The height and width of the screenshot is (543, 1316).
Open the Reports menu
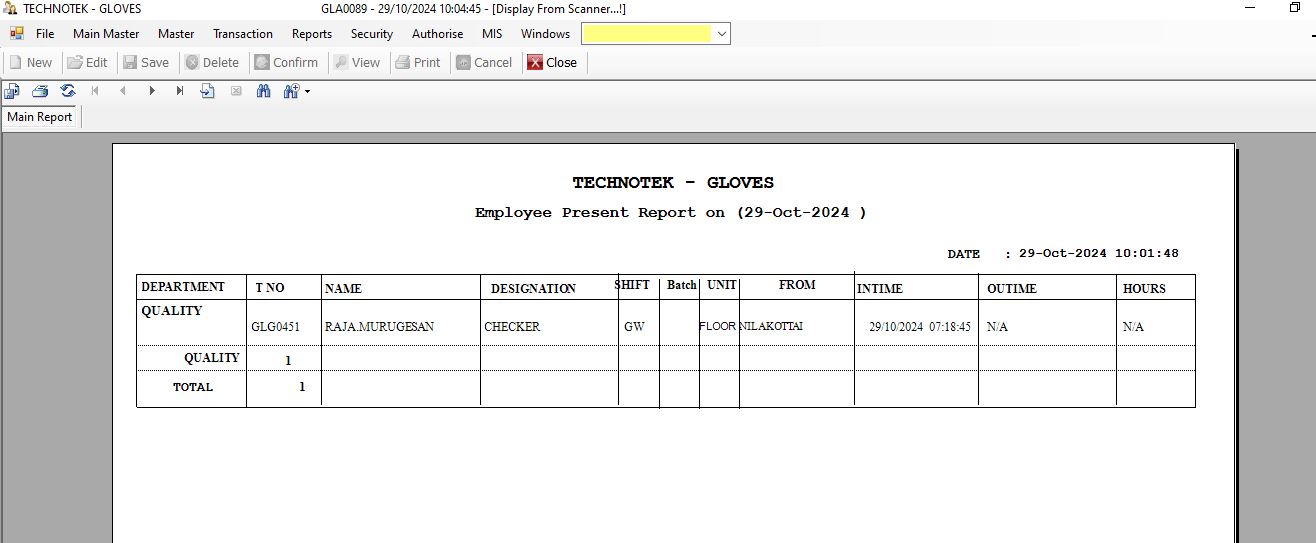311,34
